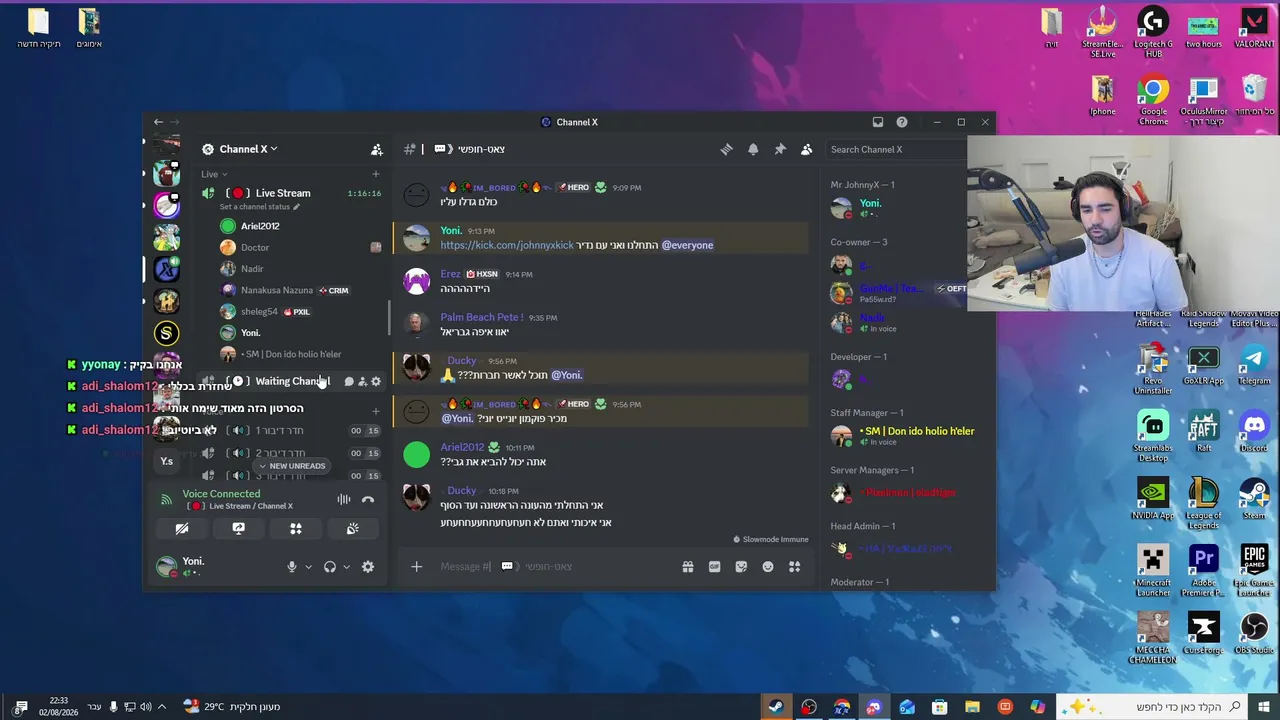This screenshot has height=720, width=1280.
Task: Open the apps launcher icon in message bar
Action: coord(795,566)
